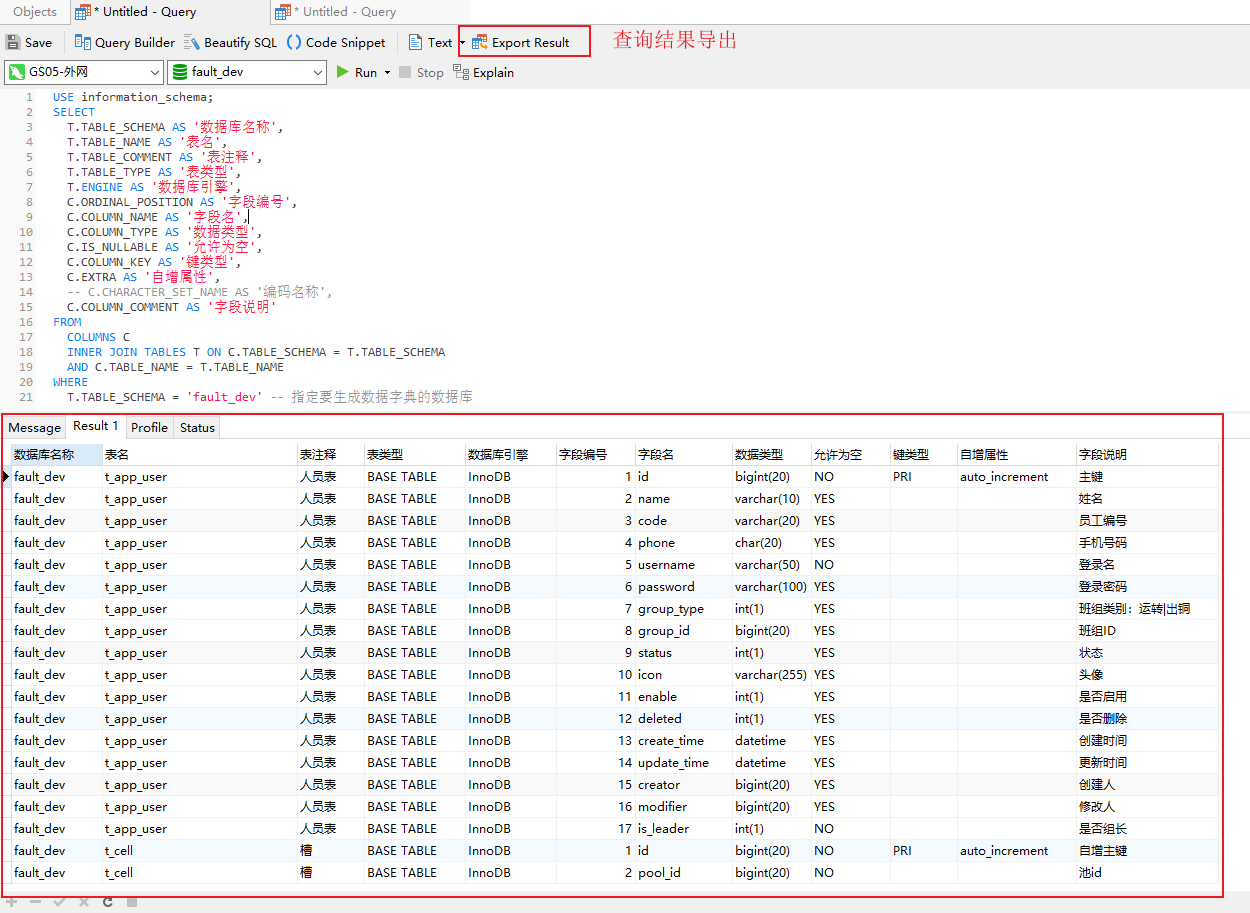The width and height of the screenshot is (1250, 913).
Task: Click the discard changes X icon
Action: 83,902
